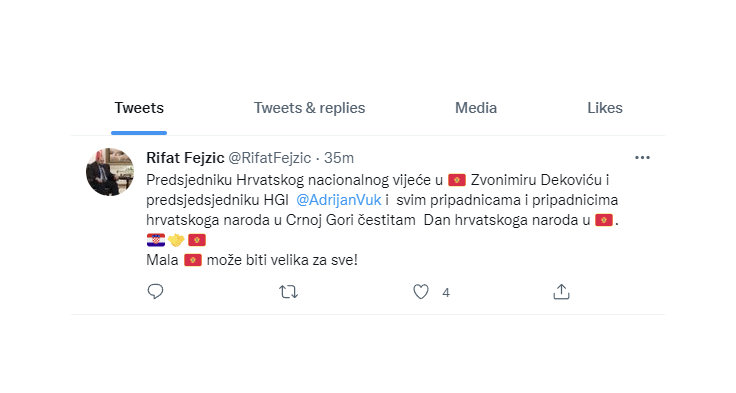Click the Montenegro flag after 'Mala'
This screenshot has width=736, height=393.
[x=192, y=260]
